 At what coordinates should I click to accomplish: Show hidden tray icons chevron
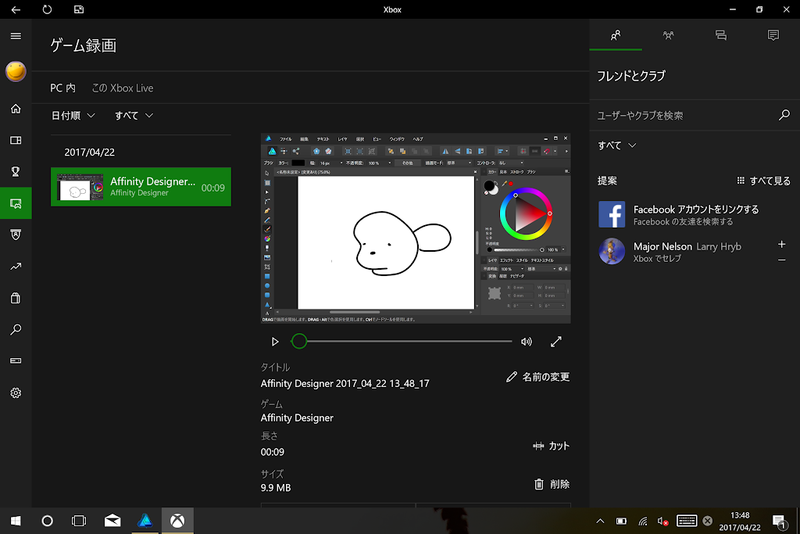tap(600, 521)
